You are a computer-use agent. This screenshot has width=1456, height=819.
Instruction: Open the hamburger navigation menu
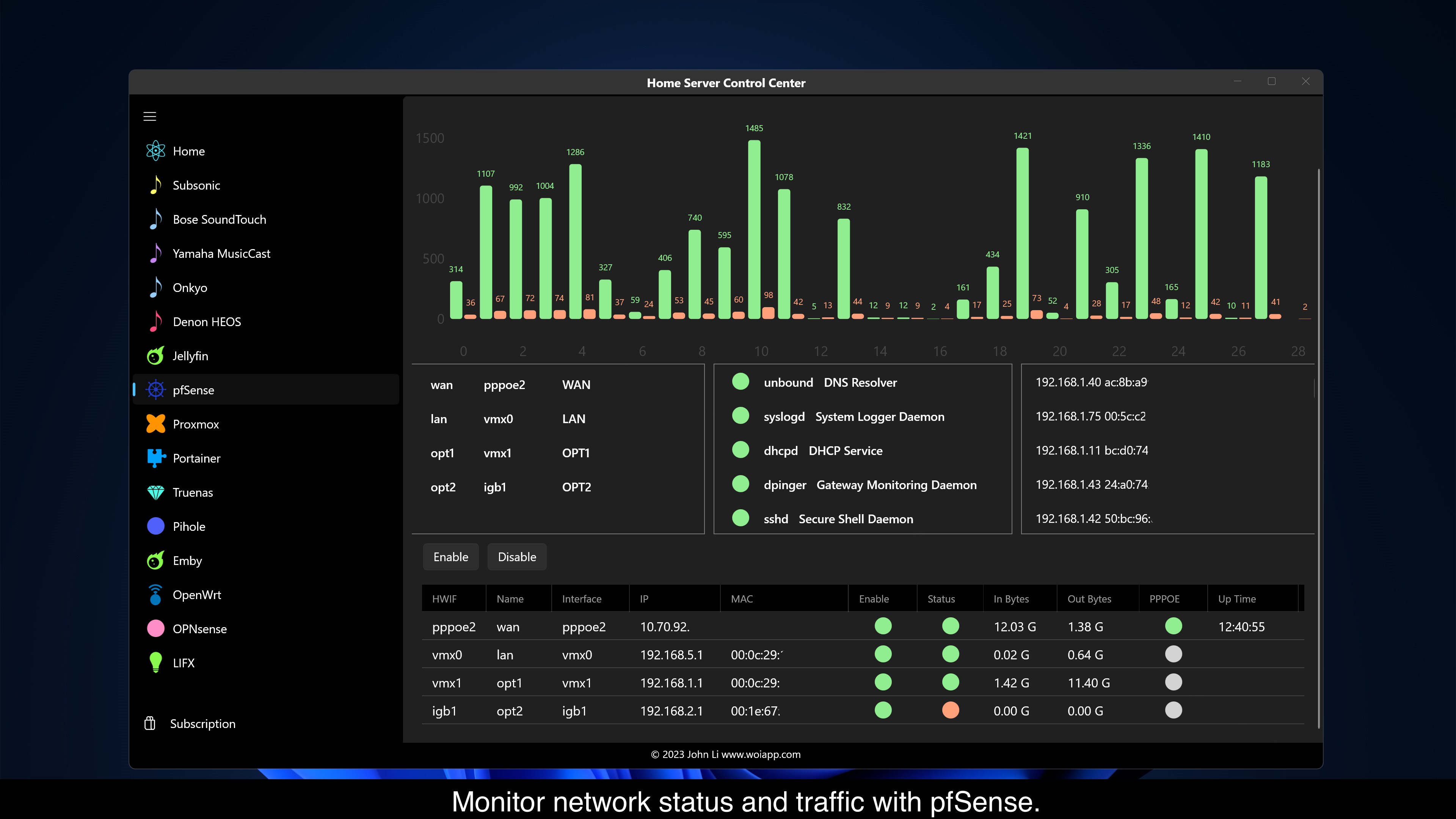click(150, 116)
